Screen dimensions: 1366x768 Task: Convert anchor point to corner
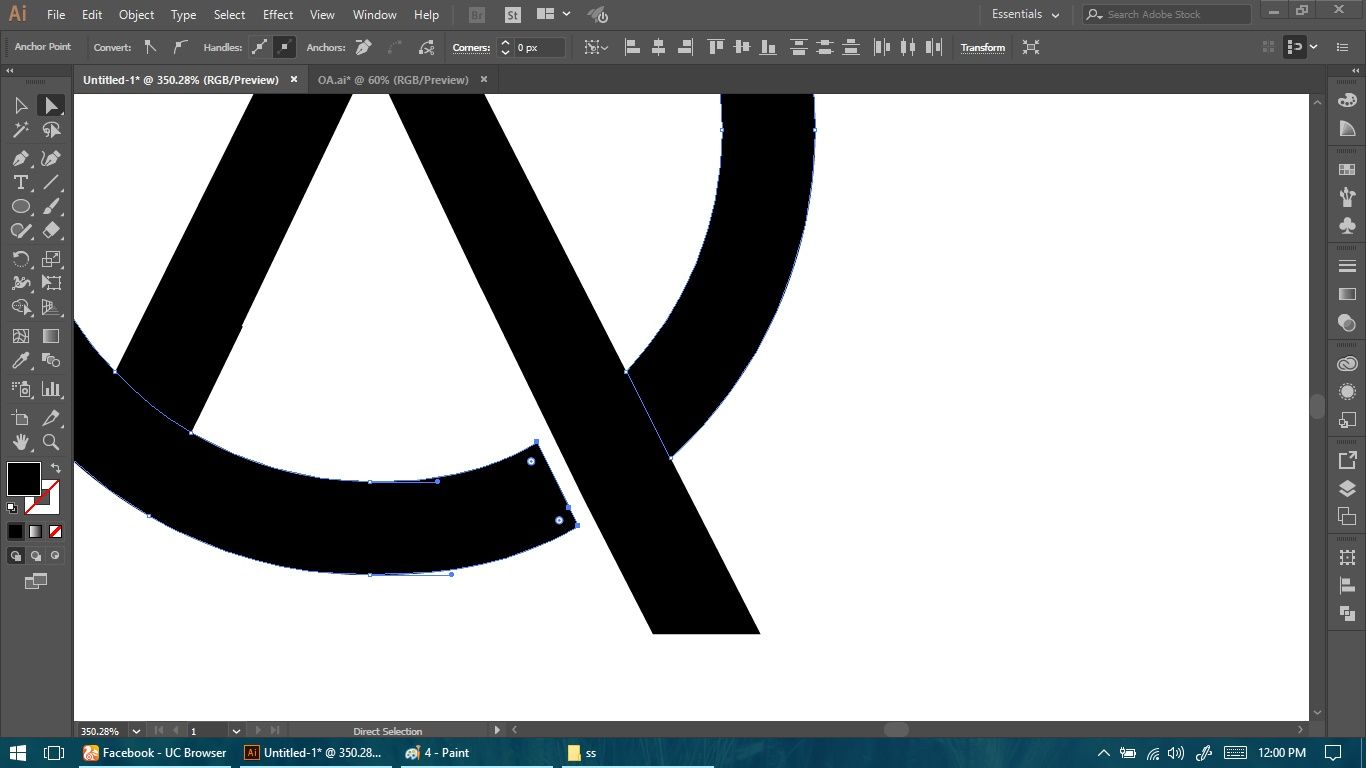coord(150,47)
